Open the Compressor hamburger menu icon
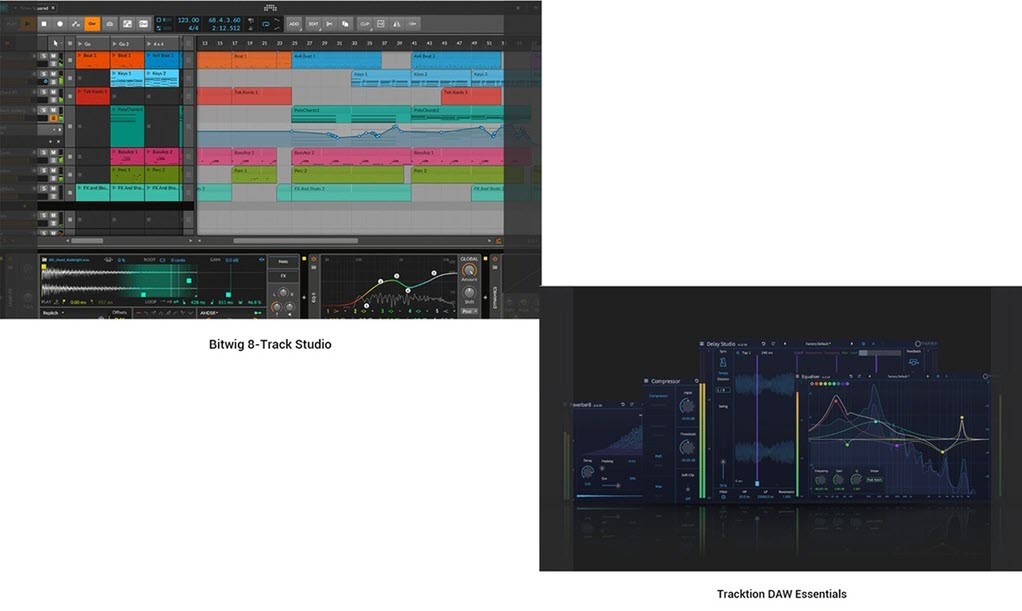 [x=646, y=381]
